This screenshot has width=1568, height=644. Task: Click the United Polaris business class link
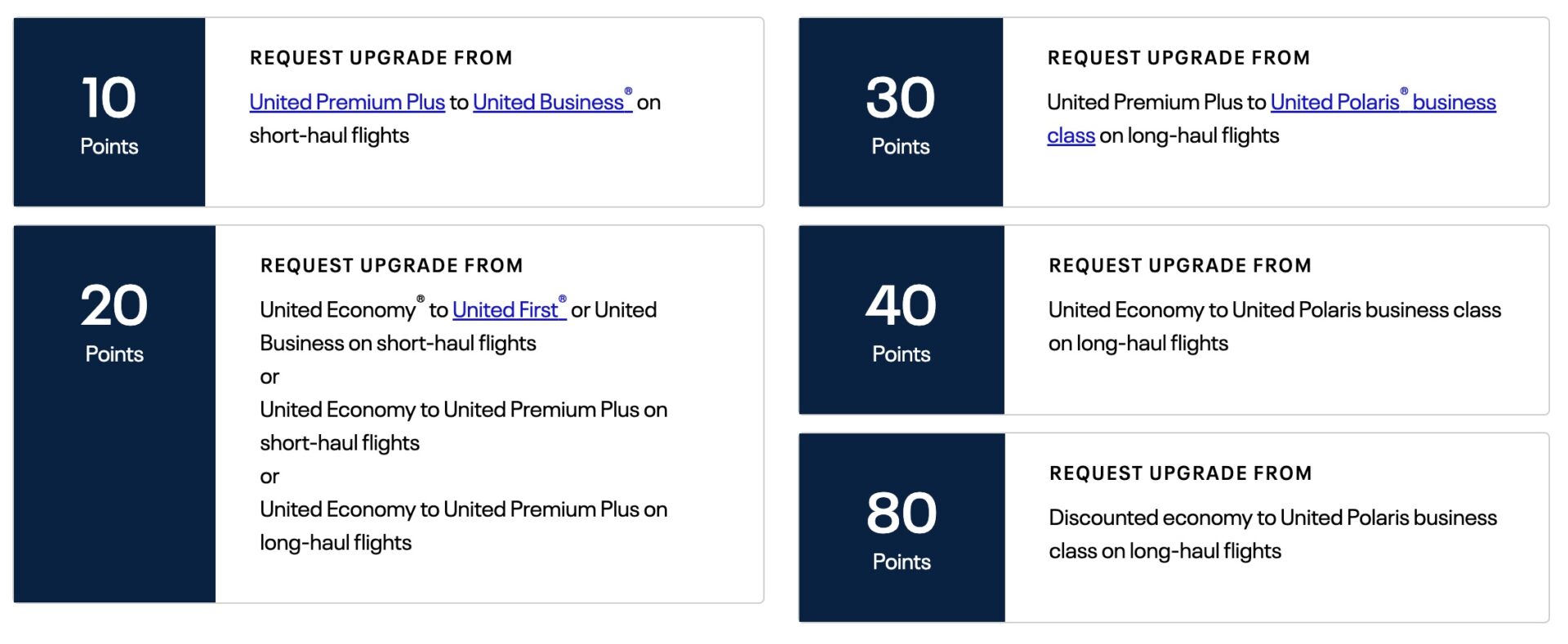[1383, 102]
